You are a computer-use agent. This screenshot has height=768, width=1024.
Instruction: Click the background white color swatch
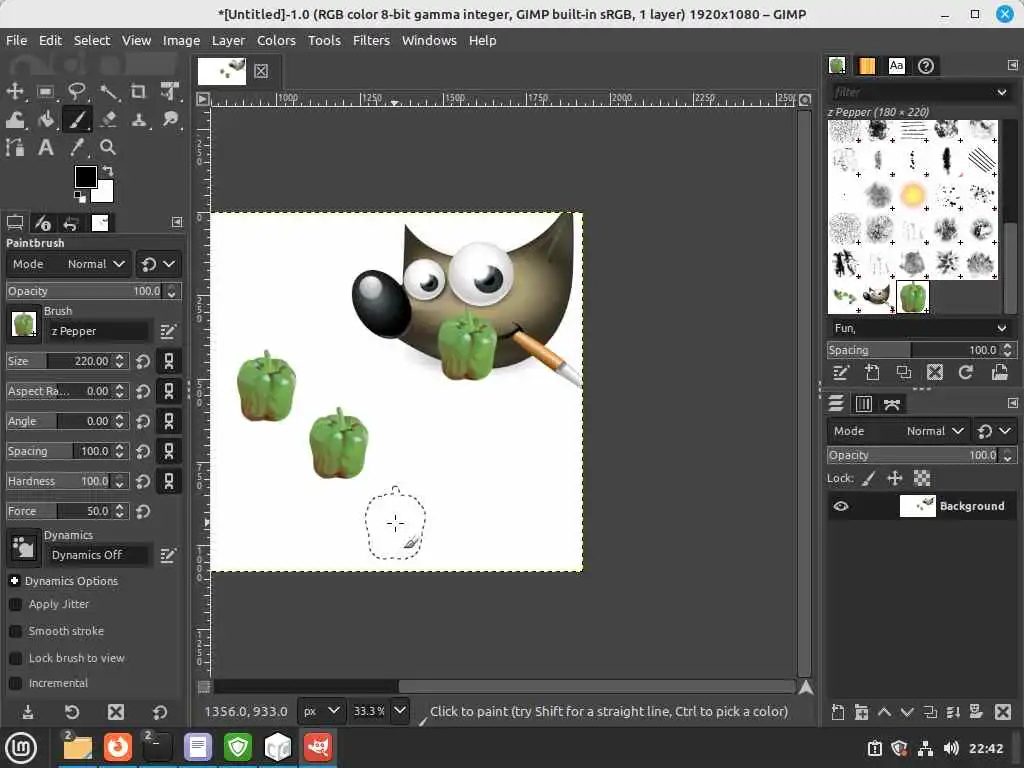(105, 193)
